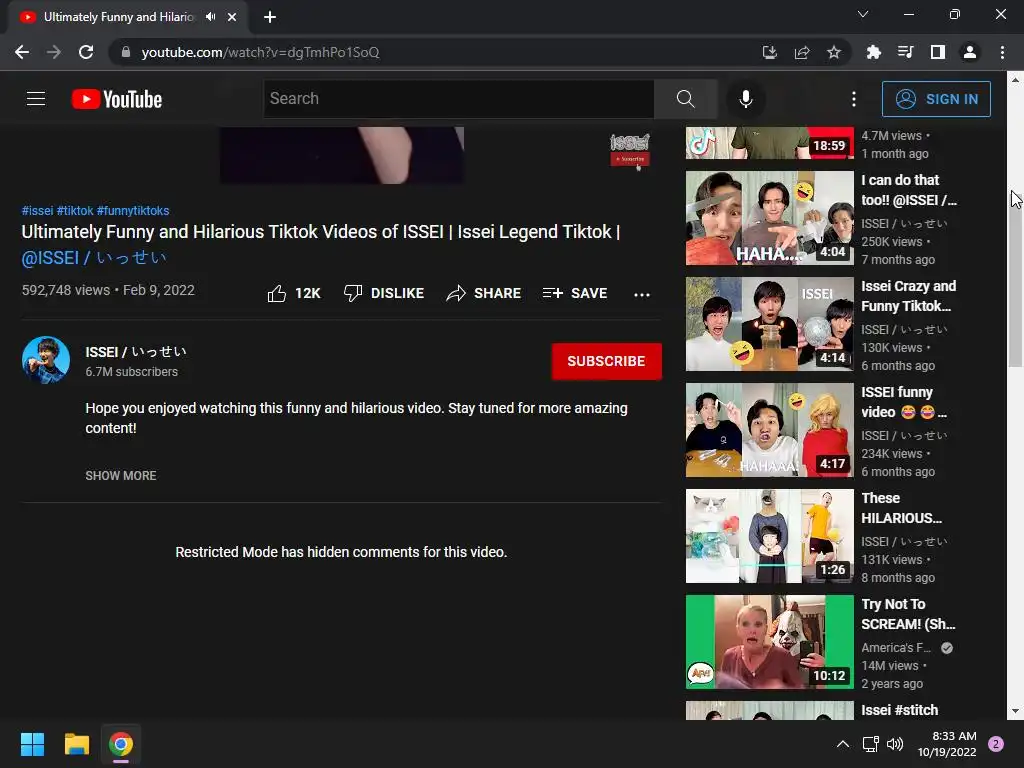The width and height of the screenshot is (1024, 768).
Task: Install app icon in address bar
Action: pos(770,52)
